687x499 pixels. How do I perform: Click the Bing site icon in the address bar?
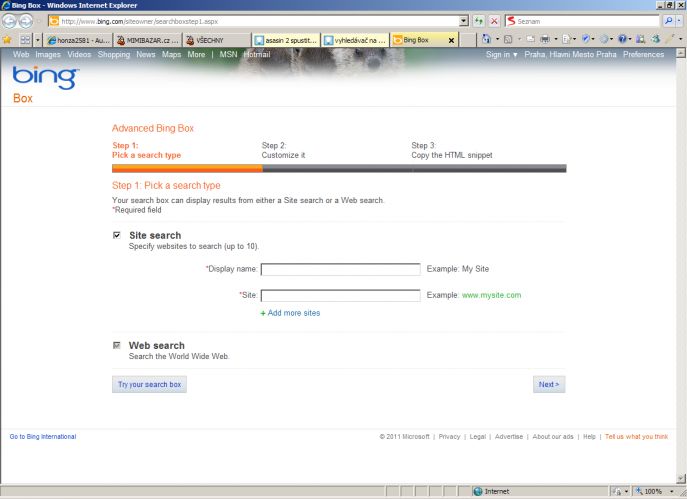coord(54,21)
